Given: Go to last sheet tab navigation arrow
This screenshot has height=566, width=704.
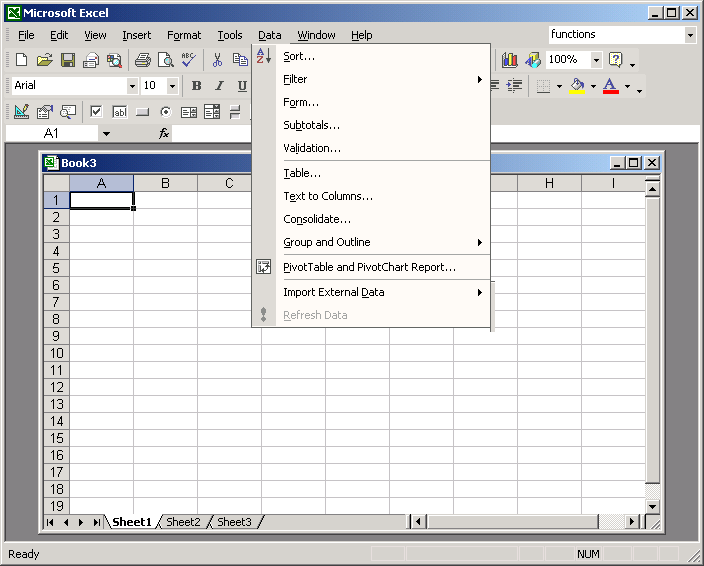Looking at the screenshot, I should click(x=97, y=522).
